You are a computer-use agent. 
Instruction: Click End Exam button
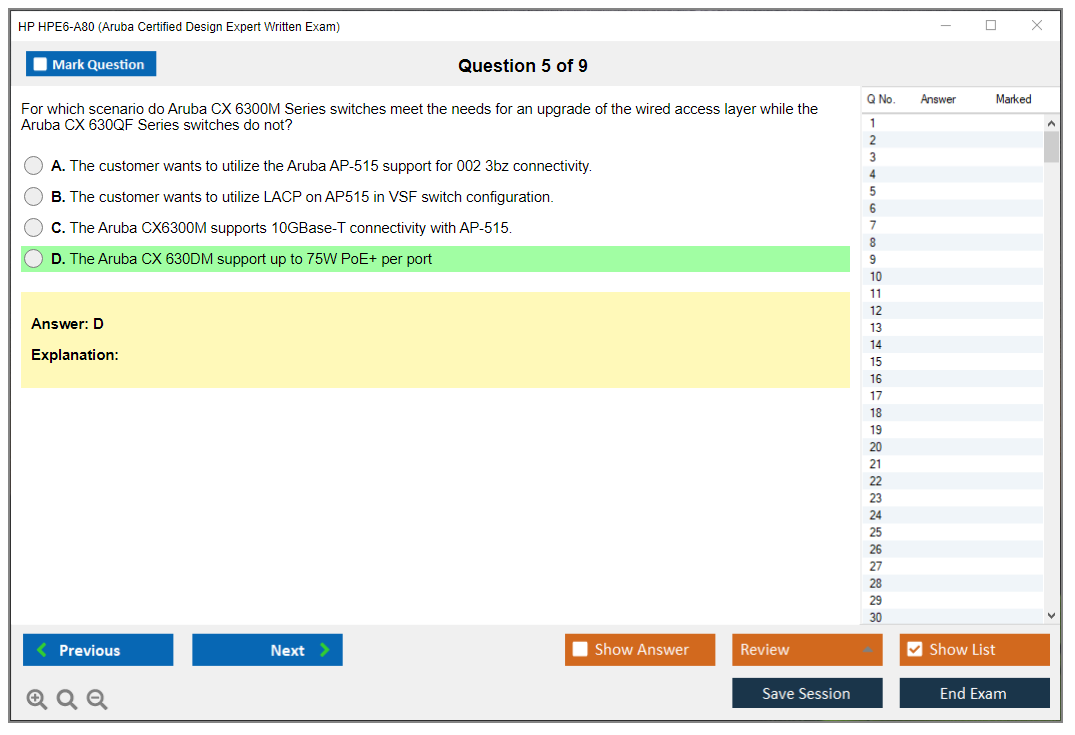click(974, 693)
